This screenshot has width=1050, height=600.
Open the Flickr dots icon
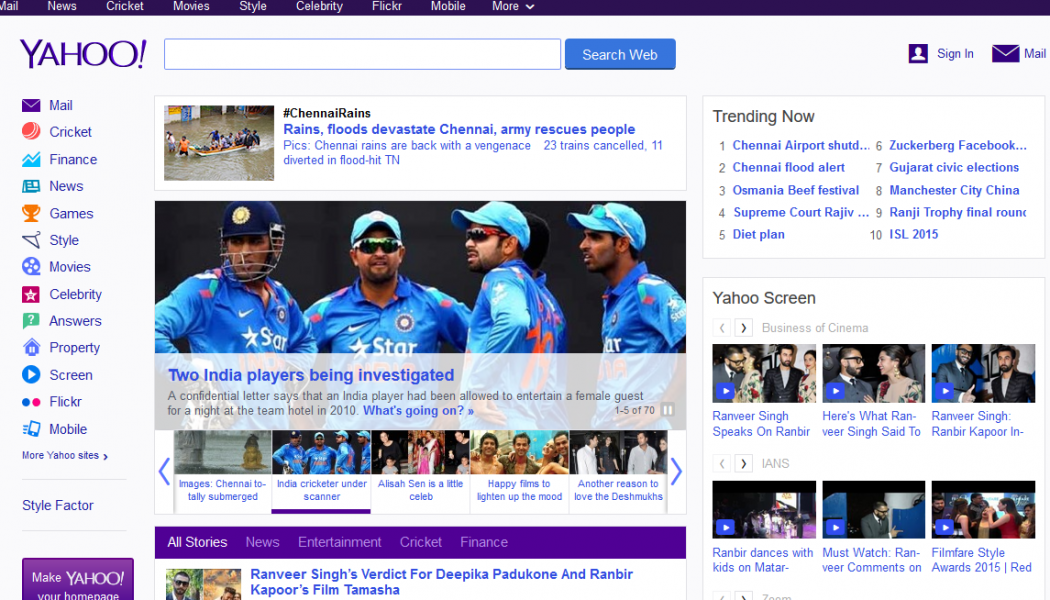click(x=31, y=402)
